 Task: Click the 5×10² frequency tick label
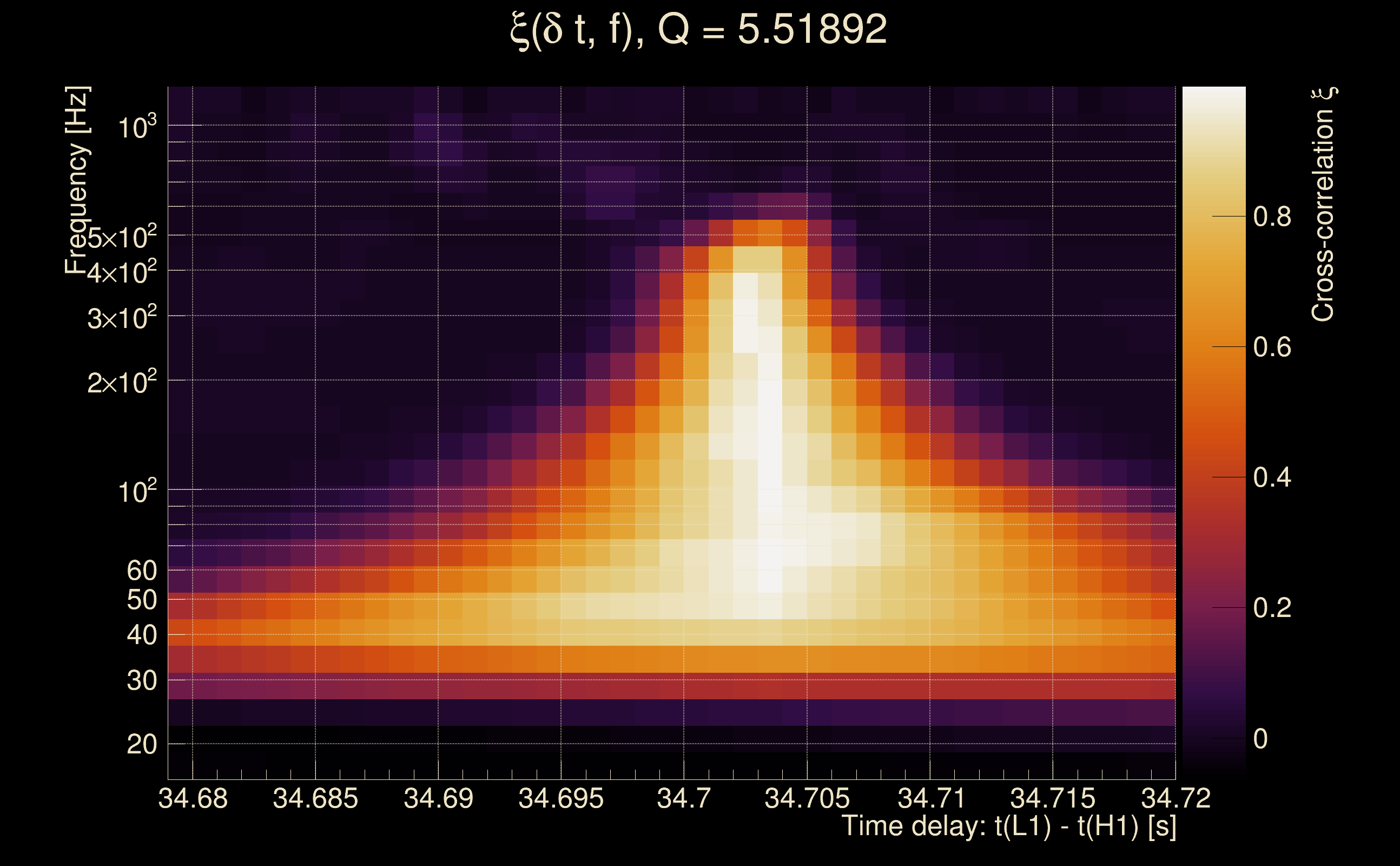pyautogui.click(x=122, y=237)
